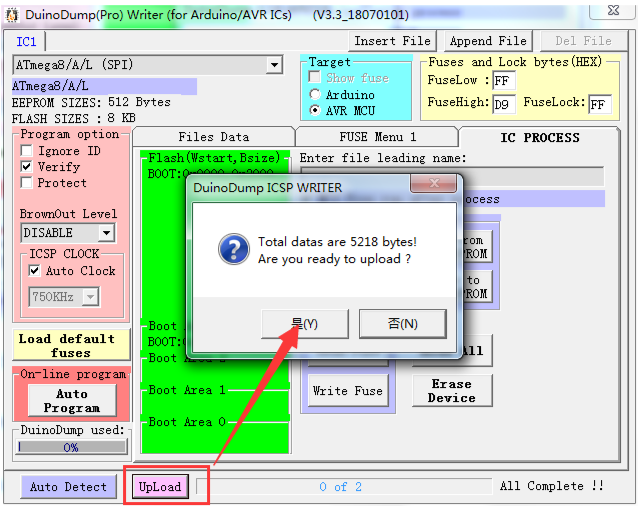This screenshot has width=642, height=506.
Task: Click Append File button
Action: click(488, 41)
